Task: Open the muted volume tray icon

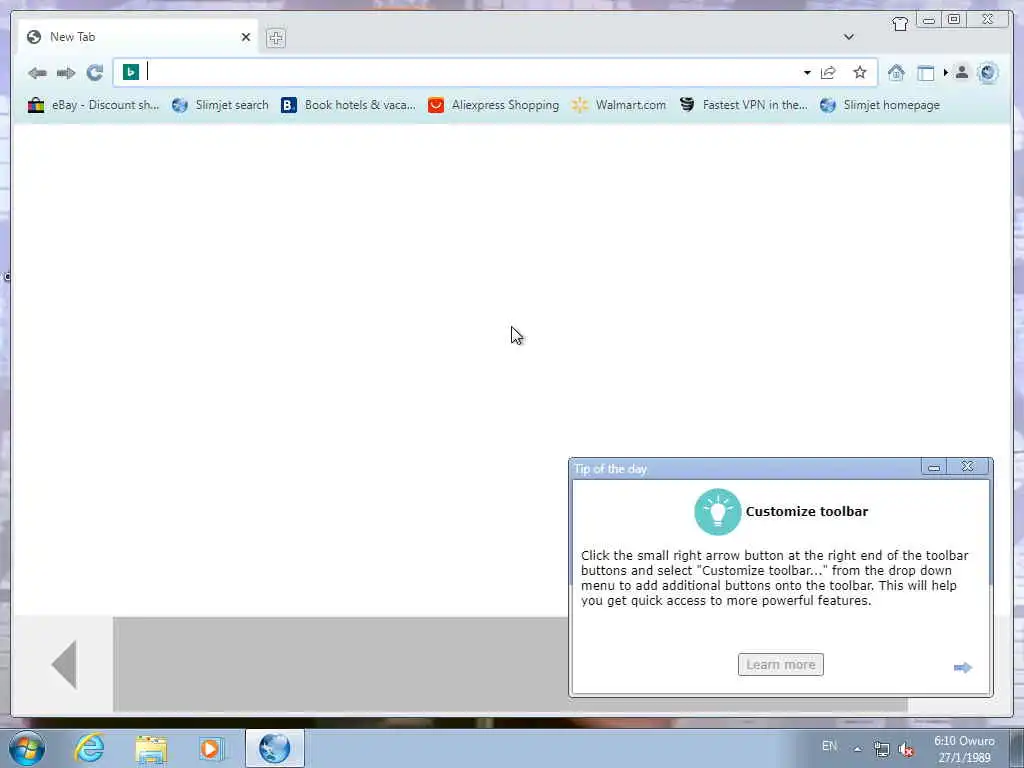Action: [906, 749]
